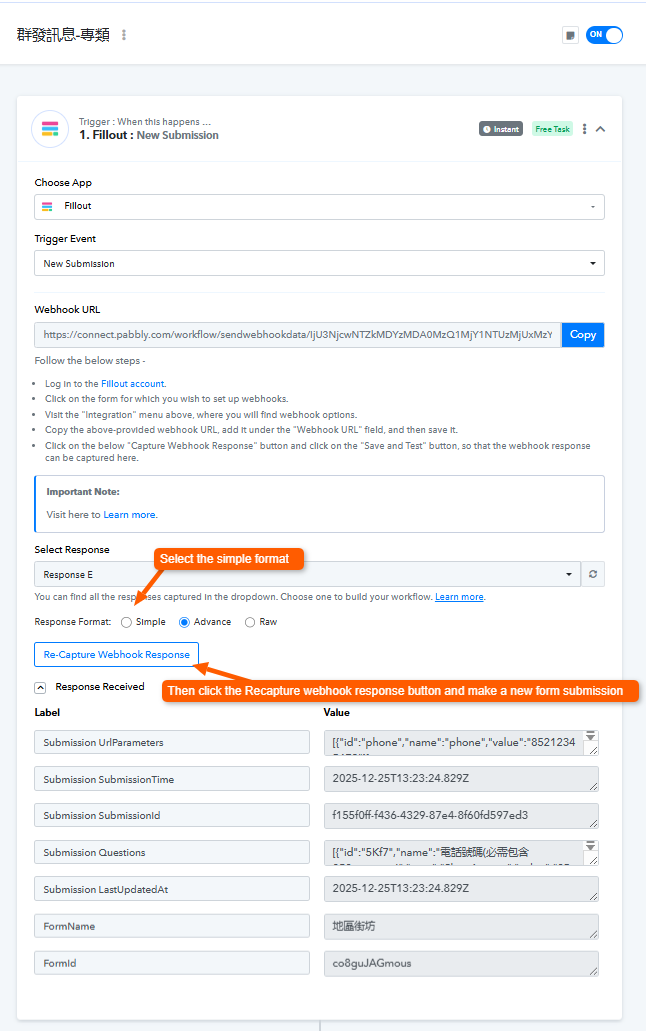The image size is (646, 1031).
Task: Toggle the workflow ON switch
Action: point(604,35)
